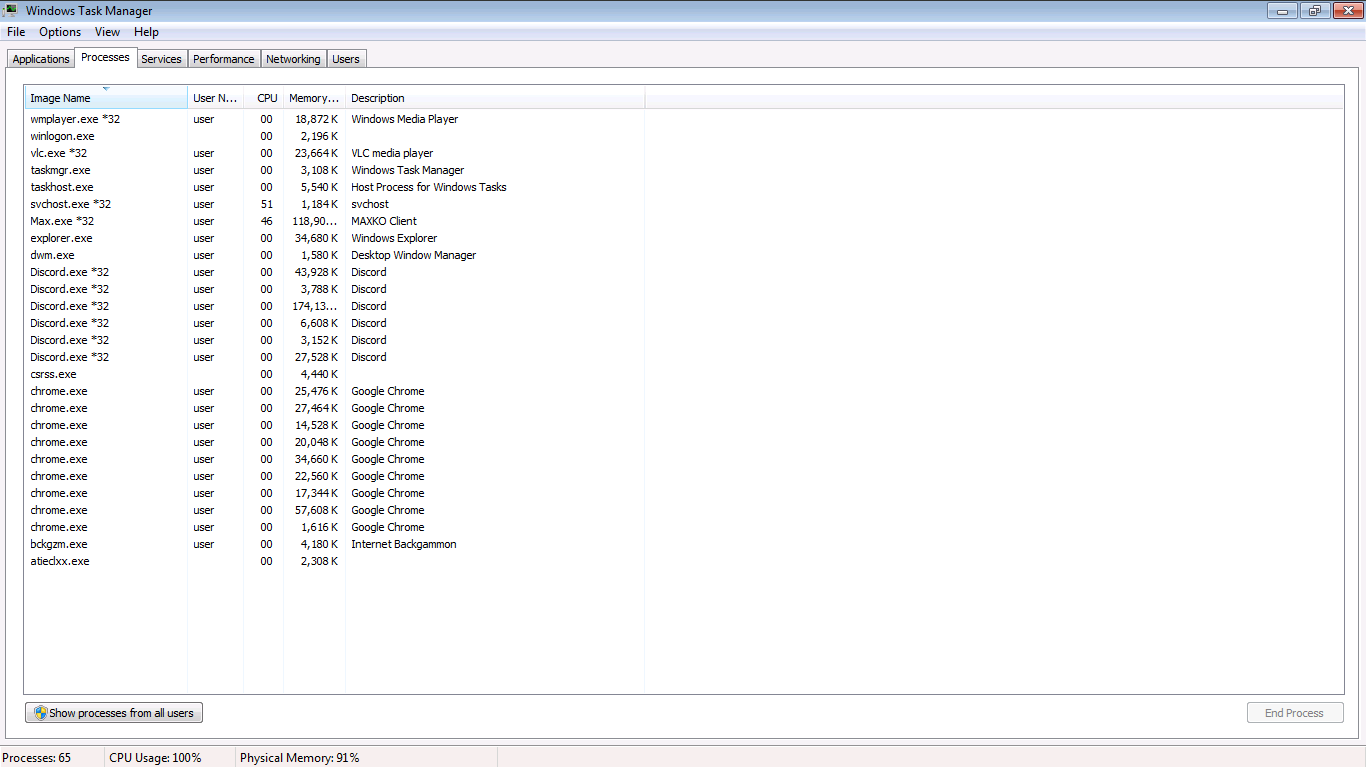Select Discord.exe row using 27,528 K
The image size is (1366, 768).
point(335,357)
